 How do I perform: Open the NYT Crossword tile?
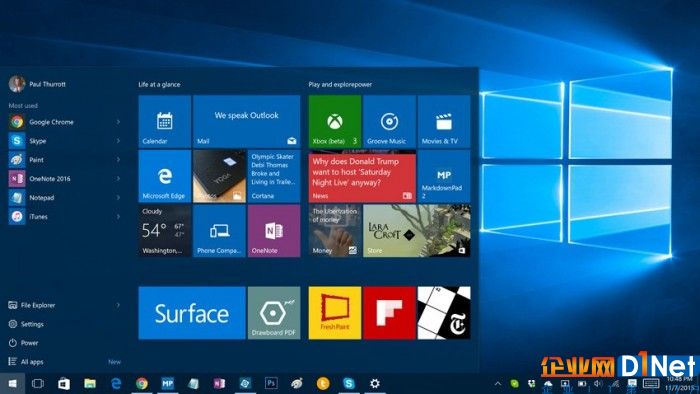[x=444, y=313]
